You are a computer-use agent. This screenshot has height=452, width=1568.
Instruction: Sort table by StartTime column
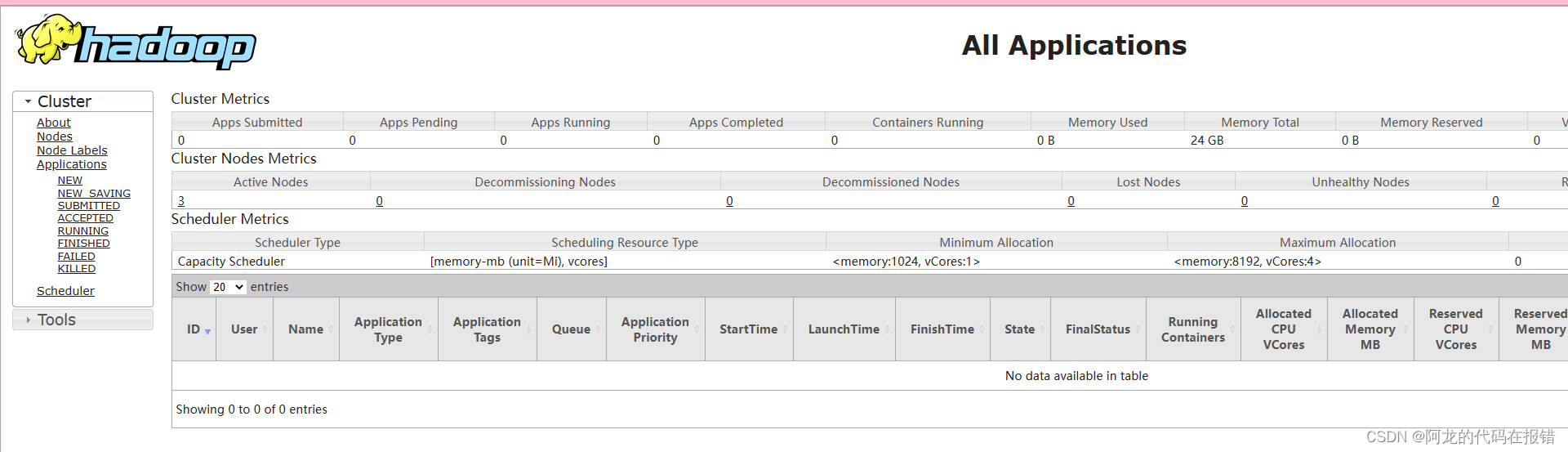pos(748,329)
